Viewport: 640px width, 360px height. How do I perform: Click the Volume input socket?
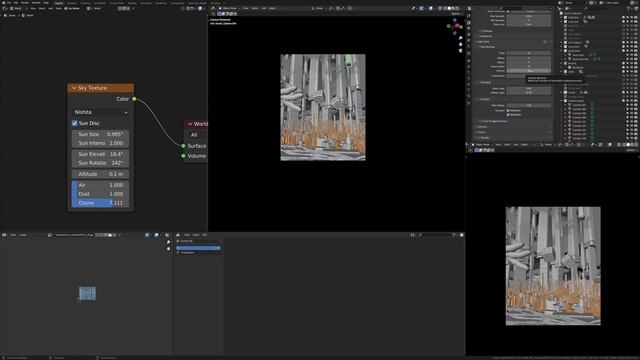183,156
